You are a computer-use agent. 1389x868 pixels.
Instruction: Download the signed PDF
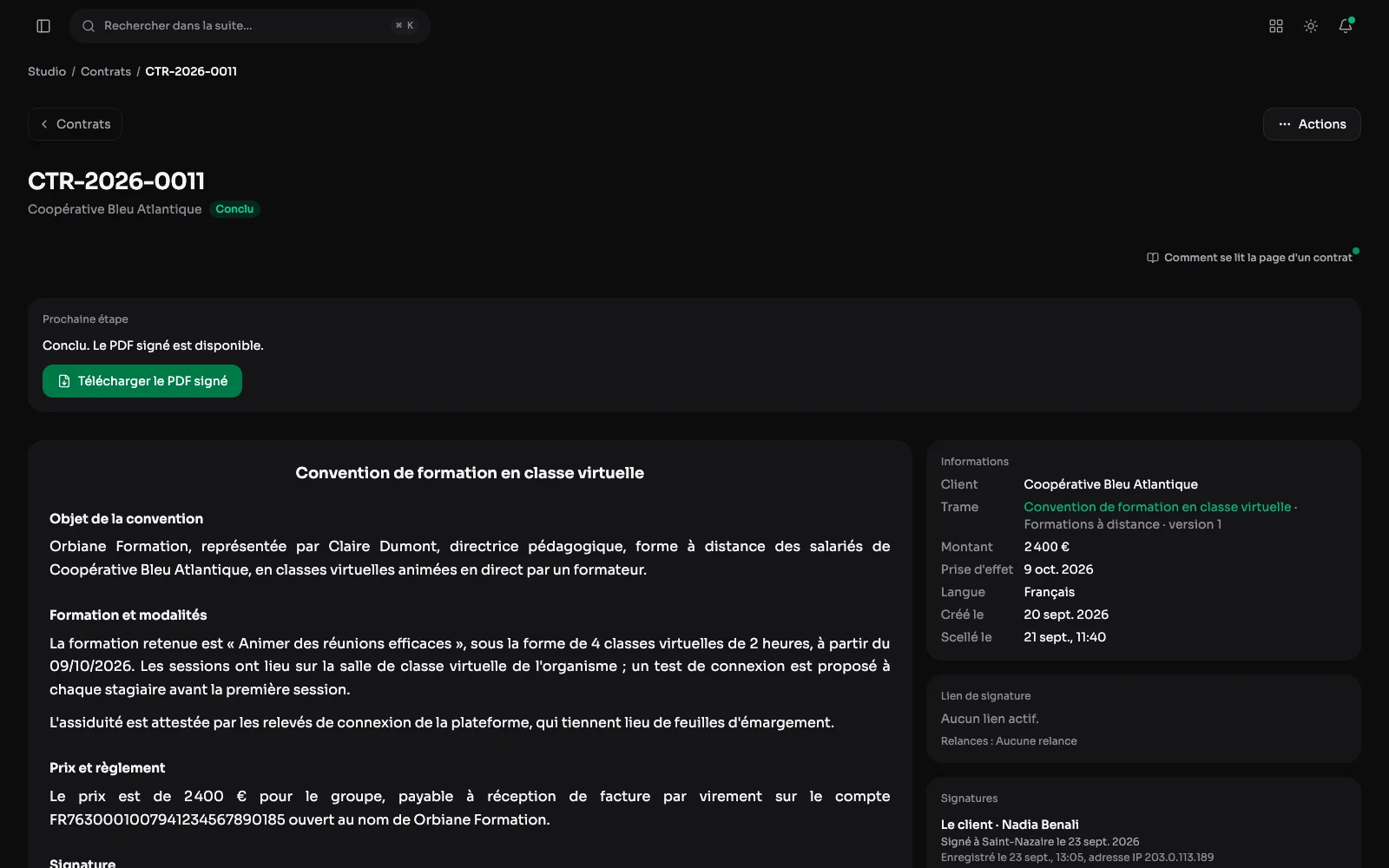click(142, 381)
